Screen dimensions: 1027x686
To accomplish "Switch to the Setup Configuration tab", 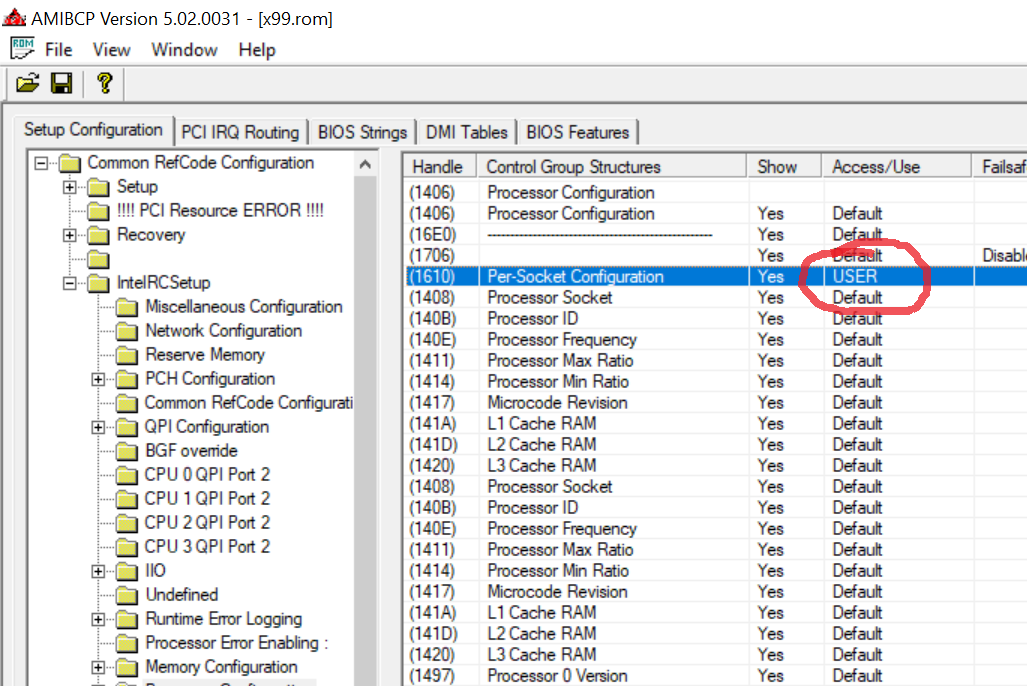I will click(93, 130).
